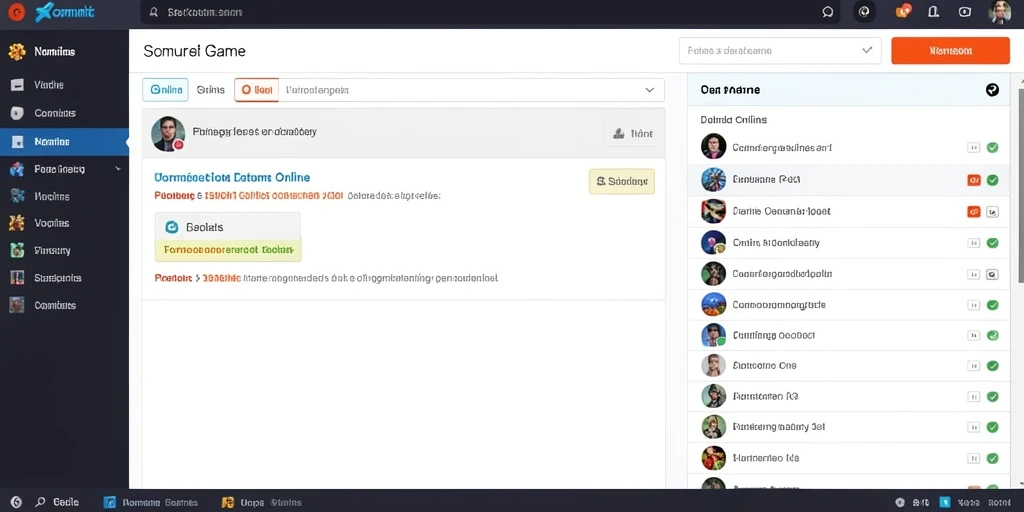Viewport: 1024px width, 512px height.
Task: Click small grey button on first online list row
Action: (973, 148)
